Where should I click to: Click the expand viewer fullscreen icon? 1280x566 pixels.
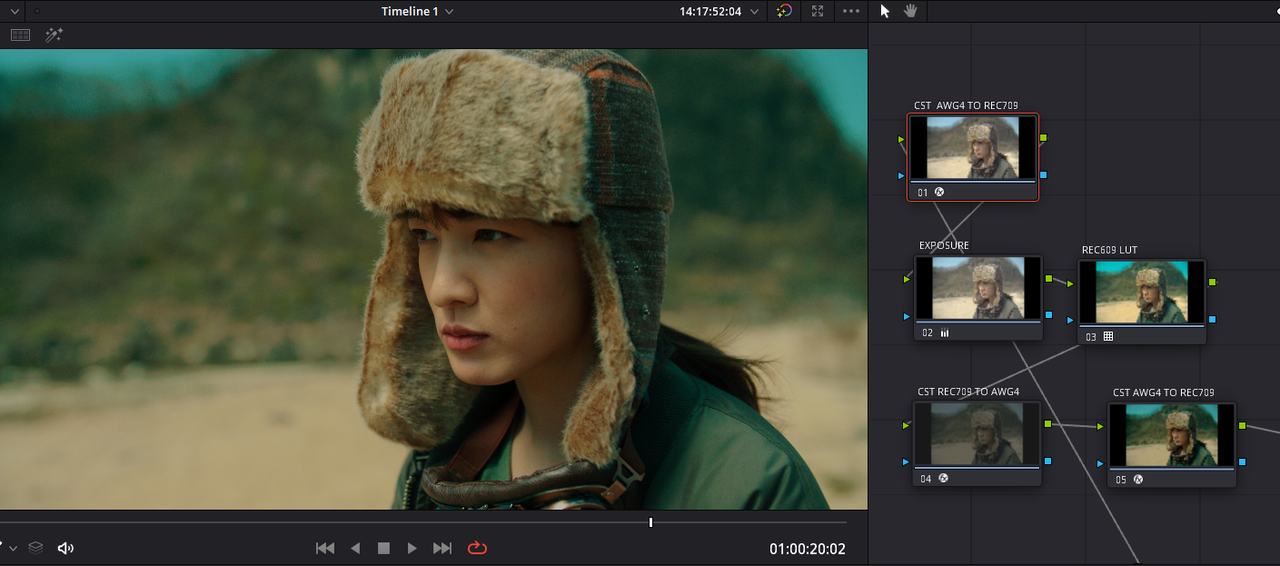pos(818,11)
